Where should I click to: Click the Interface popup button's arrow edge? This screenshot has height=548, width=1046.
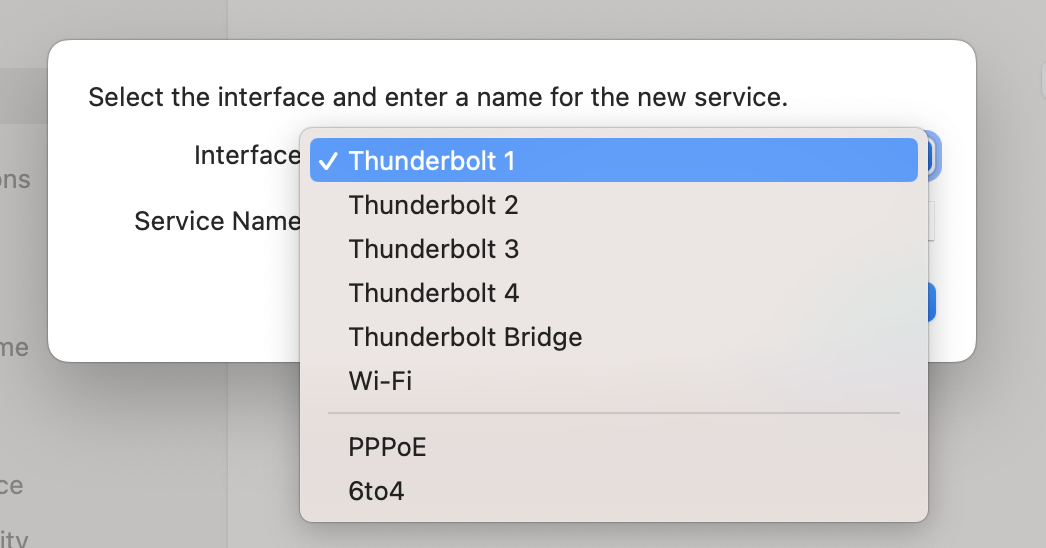(934, 156)
